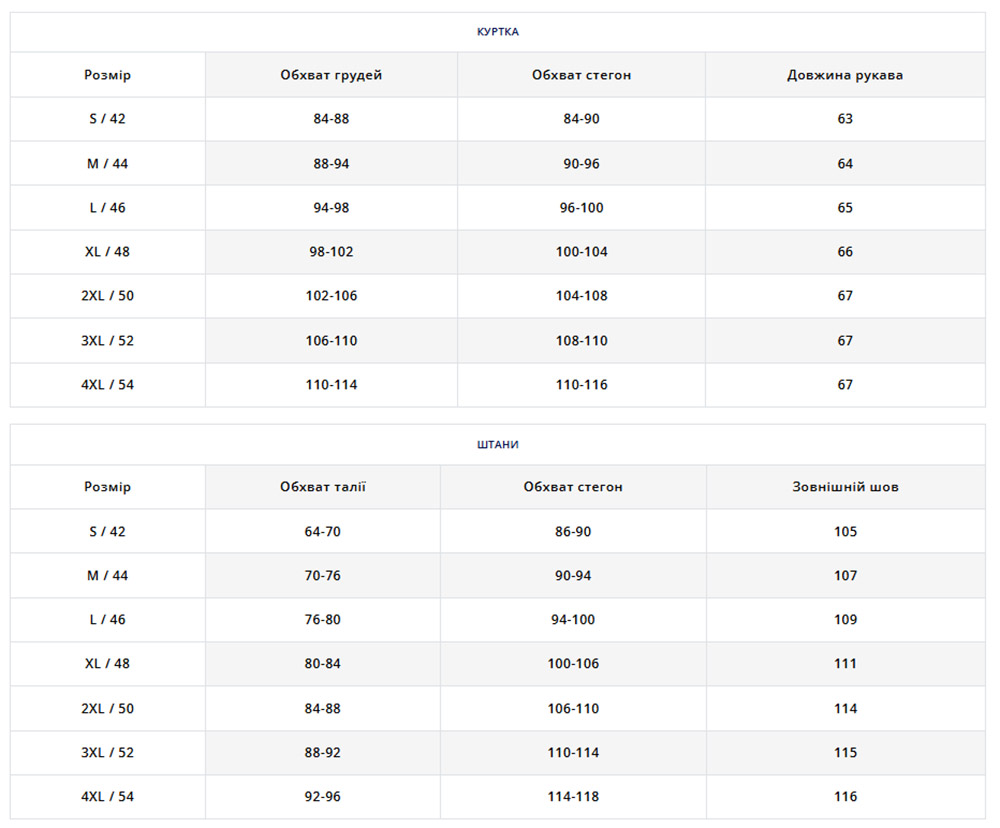
Task: Click the XL / 48 row in jacket table
Action: [107, 252]
